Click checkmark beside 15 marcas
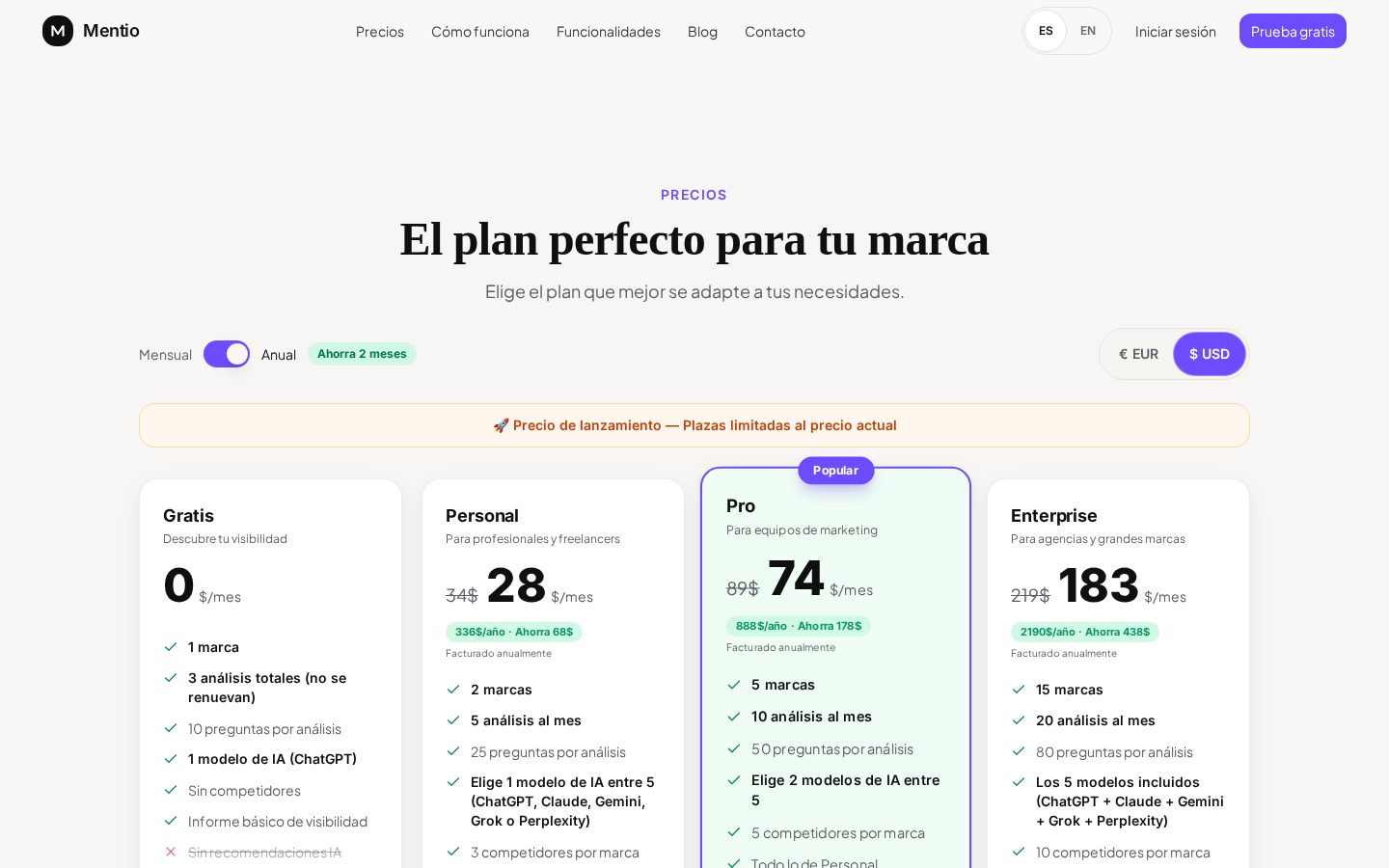The width and height of the screenshot is (1389, 868). [x=1019, y=690]
